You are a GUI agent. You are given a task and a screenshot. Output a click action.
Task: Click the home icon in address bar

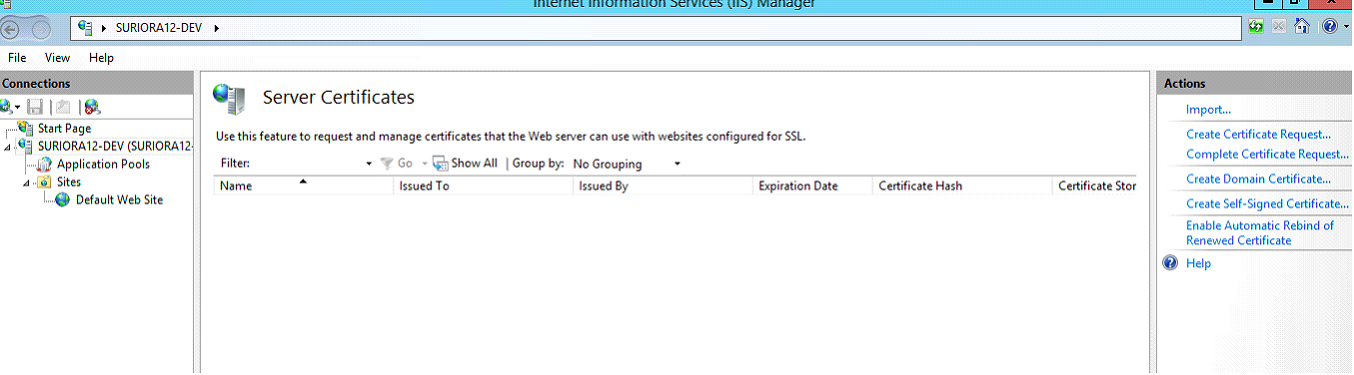coord(1302,27)
